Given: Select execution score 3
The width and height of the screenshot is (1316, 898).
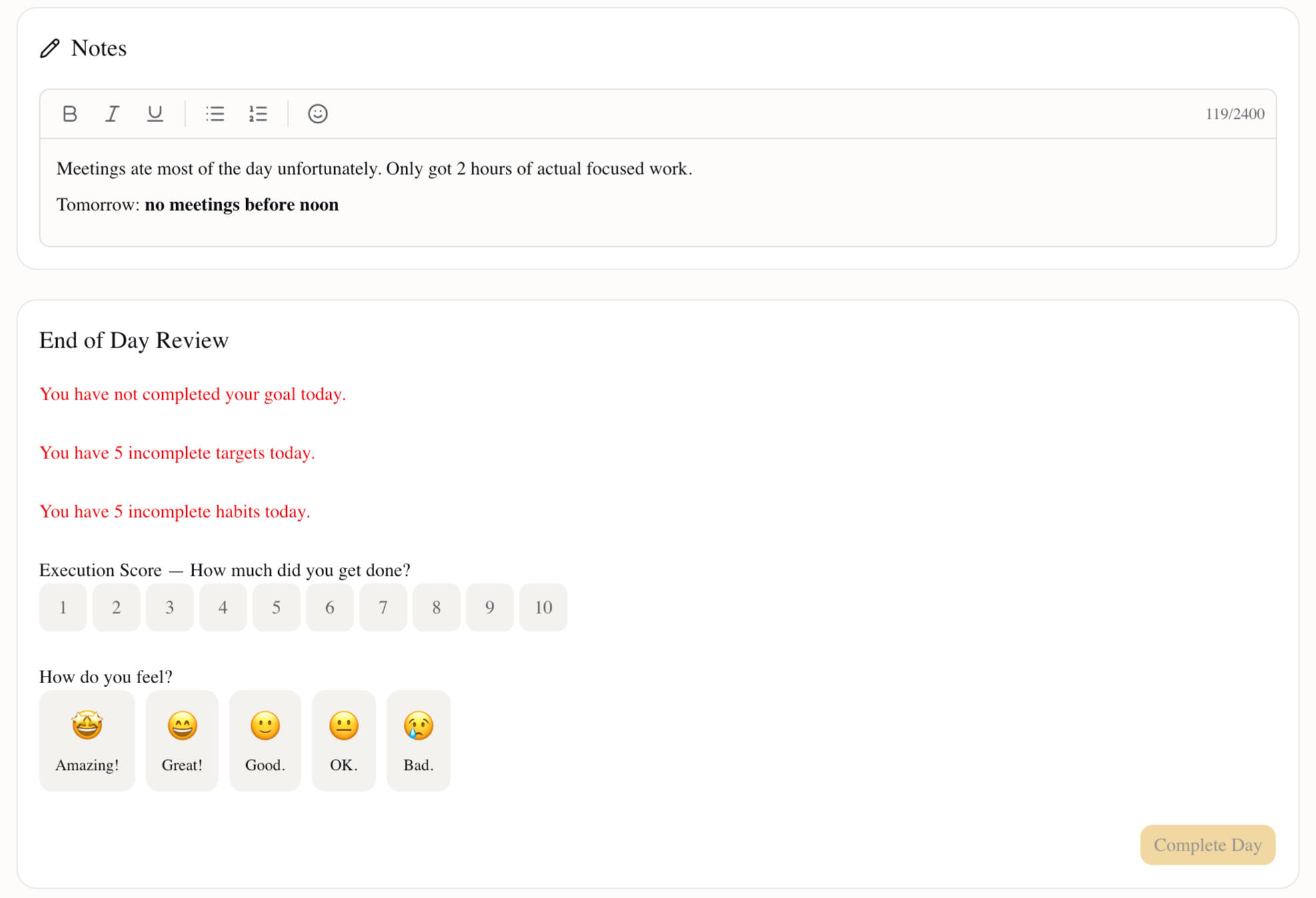Looking at the screenshot, I should click(x=169, y=607).
